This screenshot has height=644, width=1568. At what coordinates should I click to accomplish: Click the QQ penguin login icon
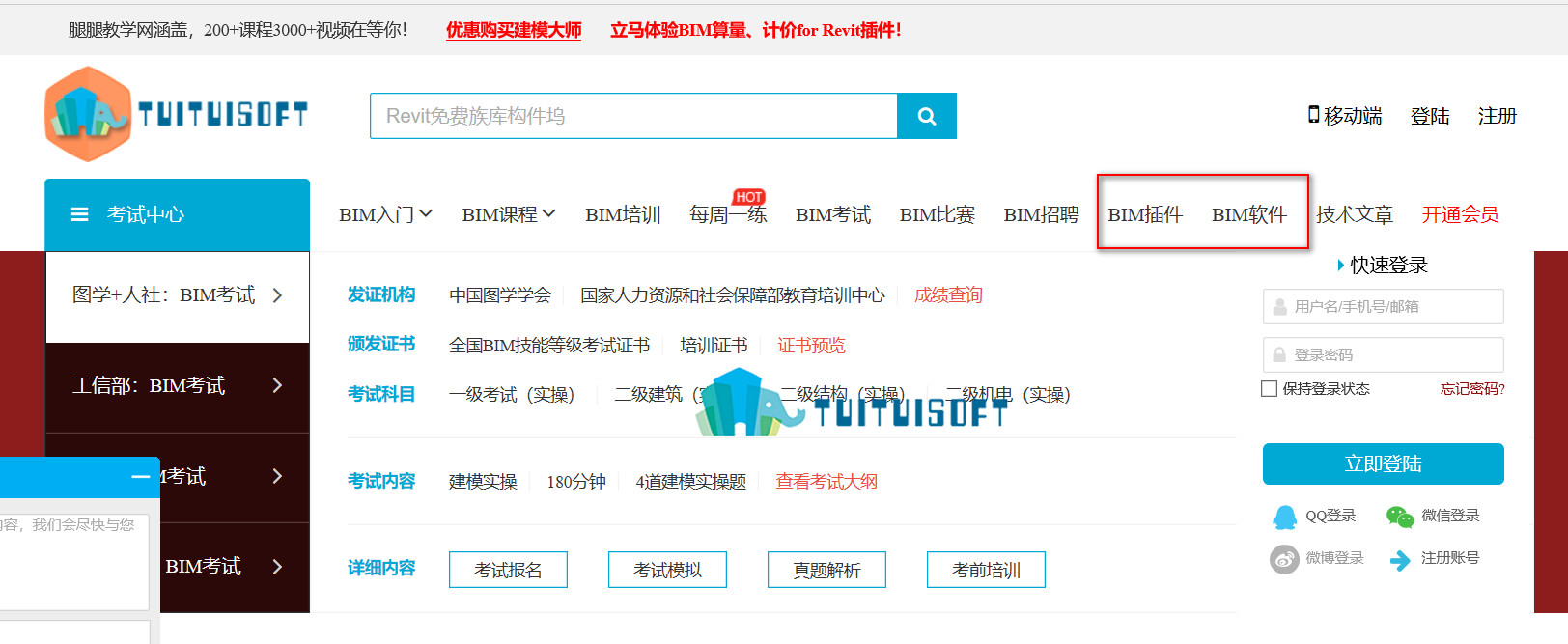1284,517
